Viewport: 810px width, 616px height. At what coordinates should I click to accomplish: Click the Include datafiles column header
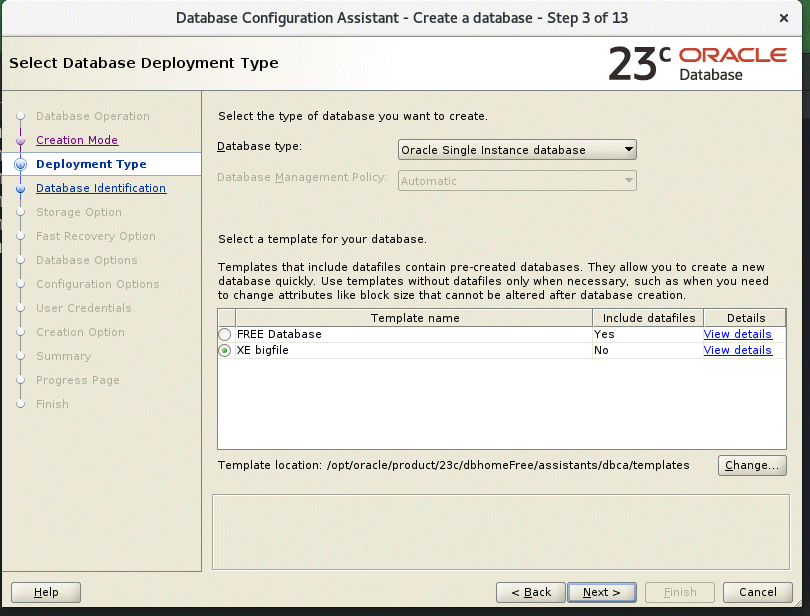coord(648,318)
